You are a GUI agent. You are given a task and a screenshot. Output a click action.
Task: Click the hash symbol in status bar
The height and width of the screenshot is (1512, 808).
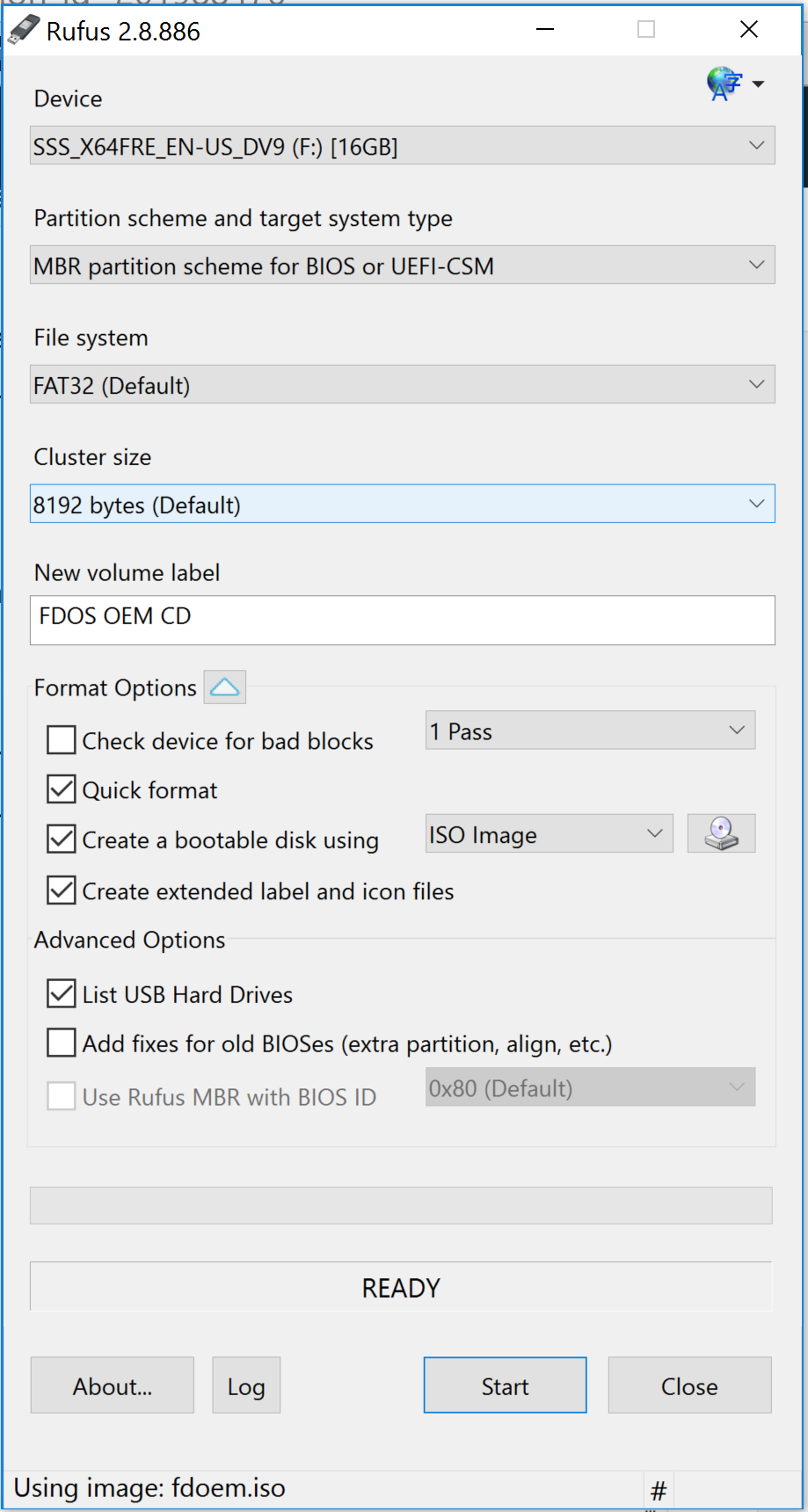coord(659,1490)
